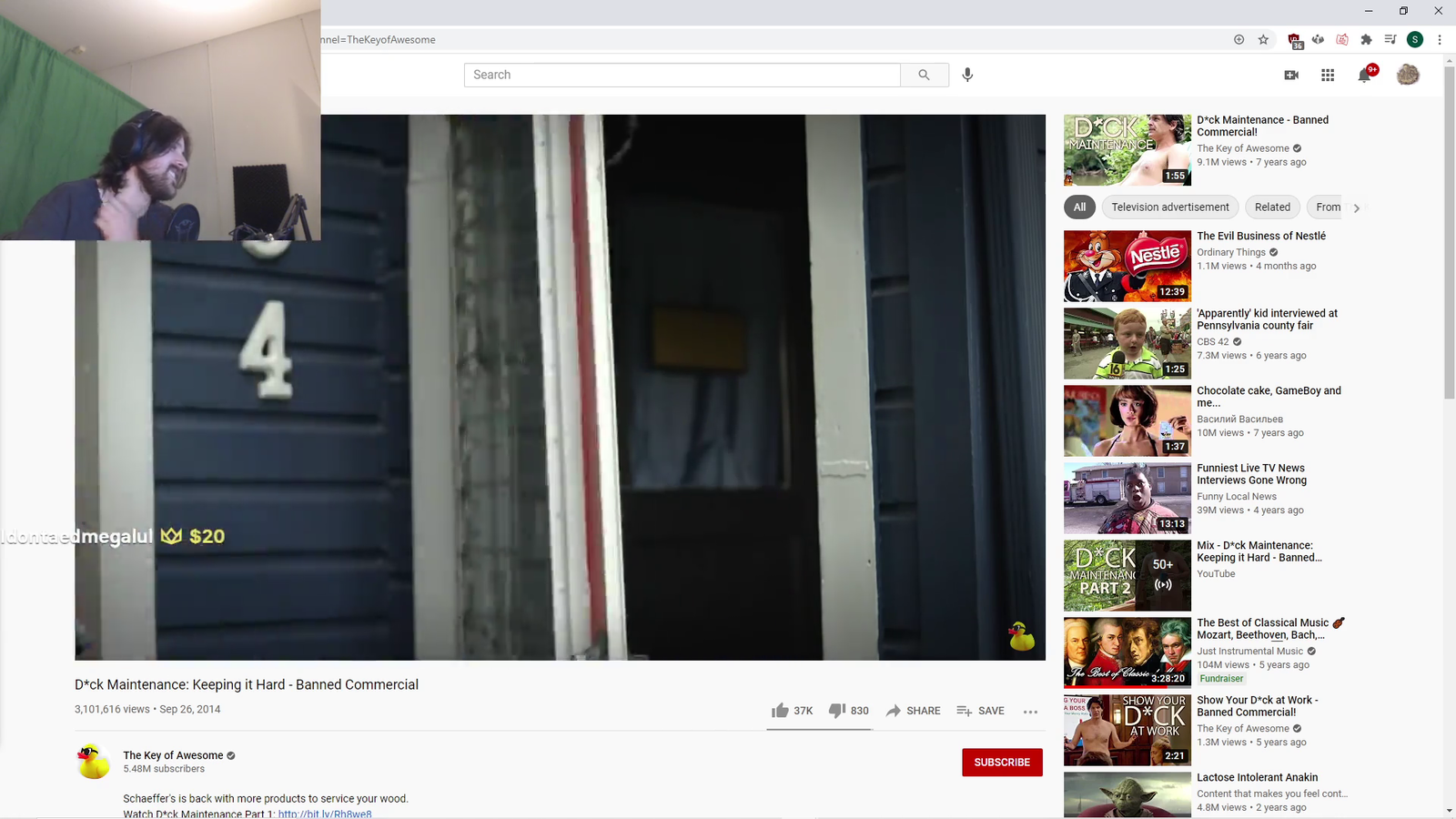Start voice search with the microphone icon
The width and height of the screenshot is (1456, 819).
tap(967, 75)
